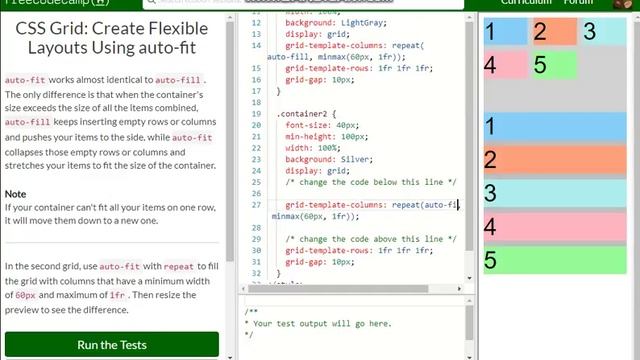Image resolution: width=640 pixels, height=360 pixels.
Task: Click the green row 5 in the second grid
Action: coord(555,260)
